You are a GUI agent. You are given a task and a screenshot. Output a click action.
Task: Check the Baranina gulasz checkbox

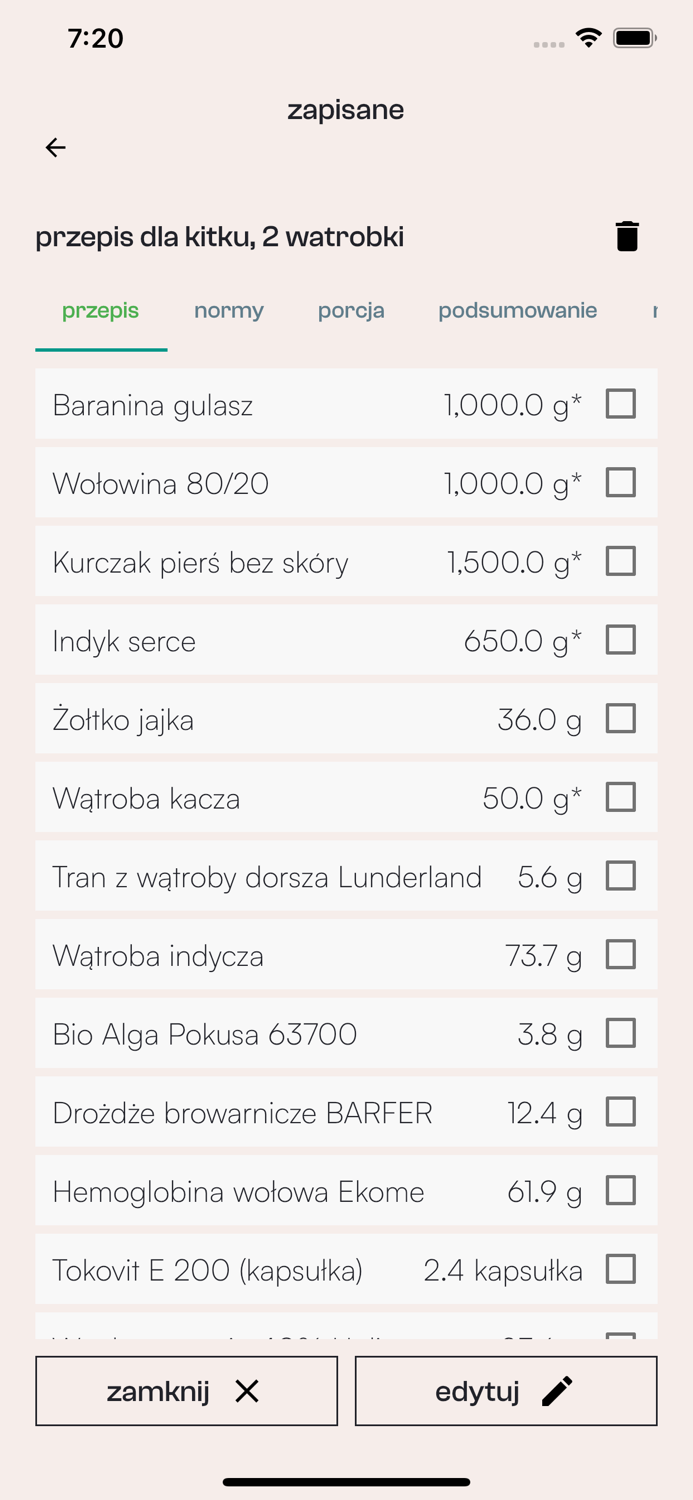click(621, 404)
